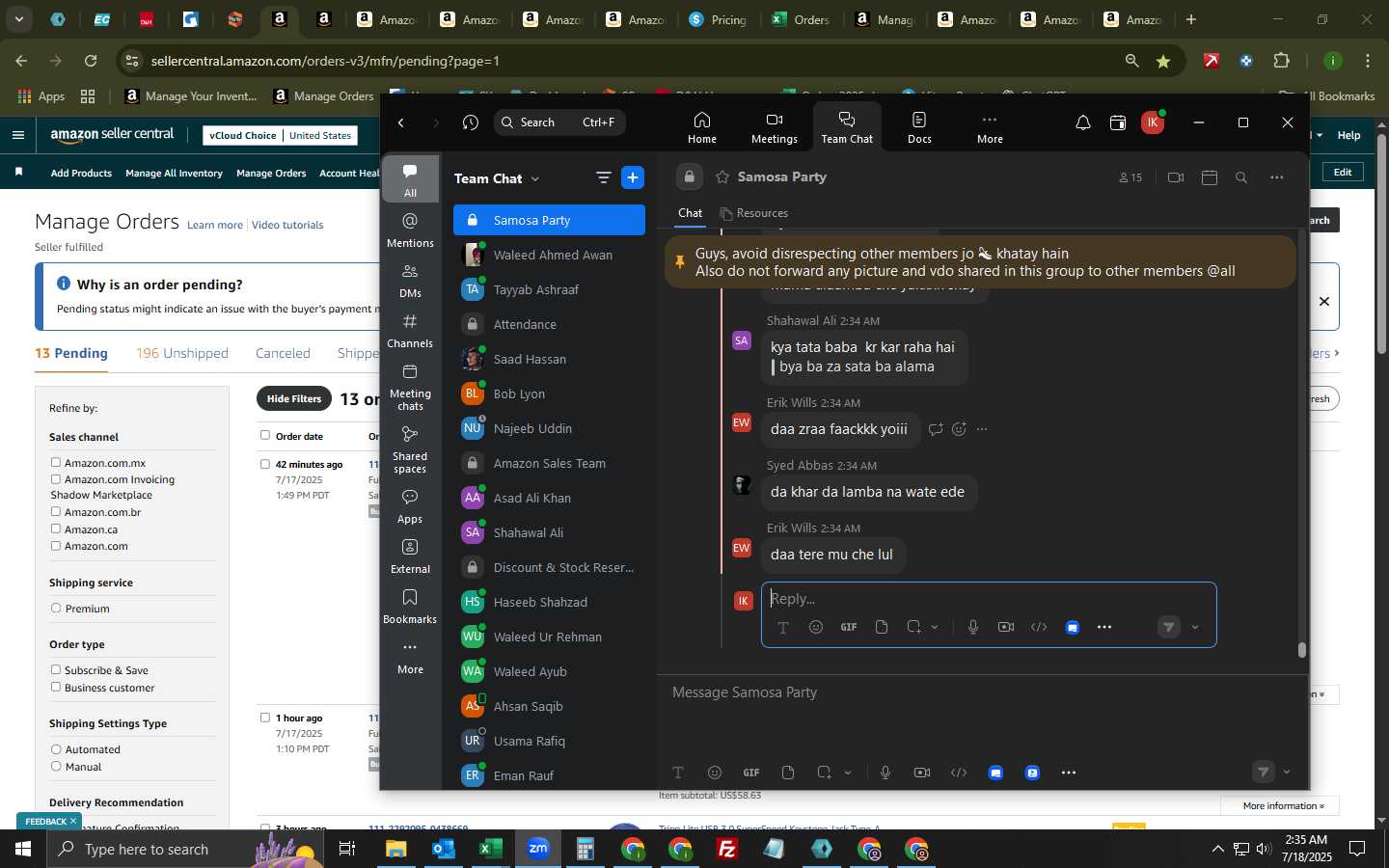Expand send options arrow in main message box
1389x868 pixels.
[1287, 772]
